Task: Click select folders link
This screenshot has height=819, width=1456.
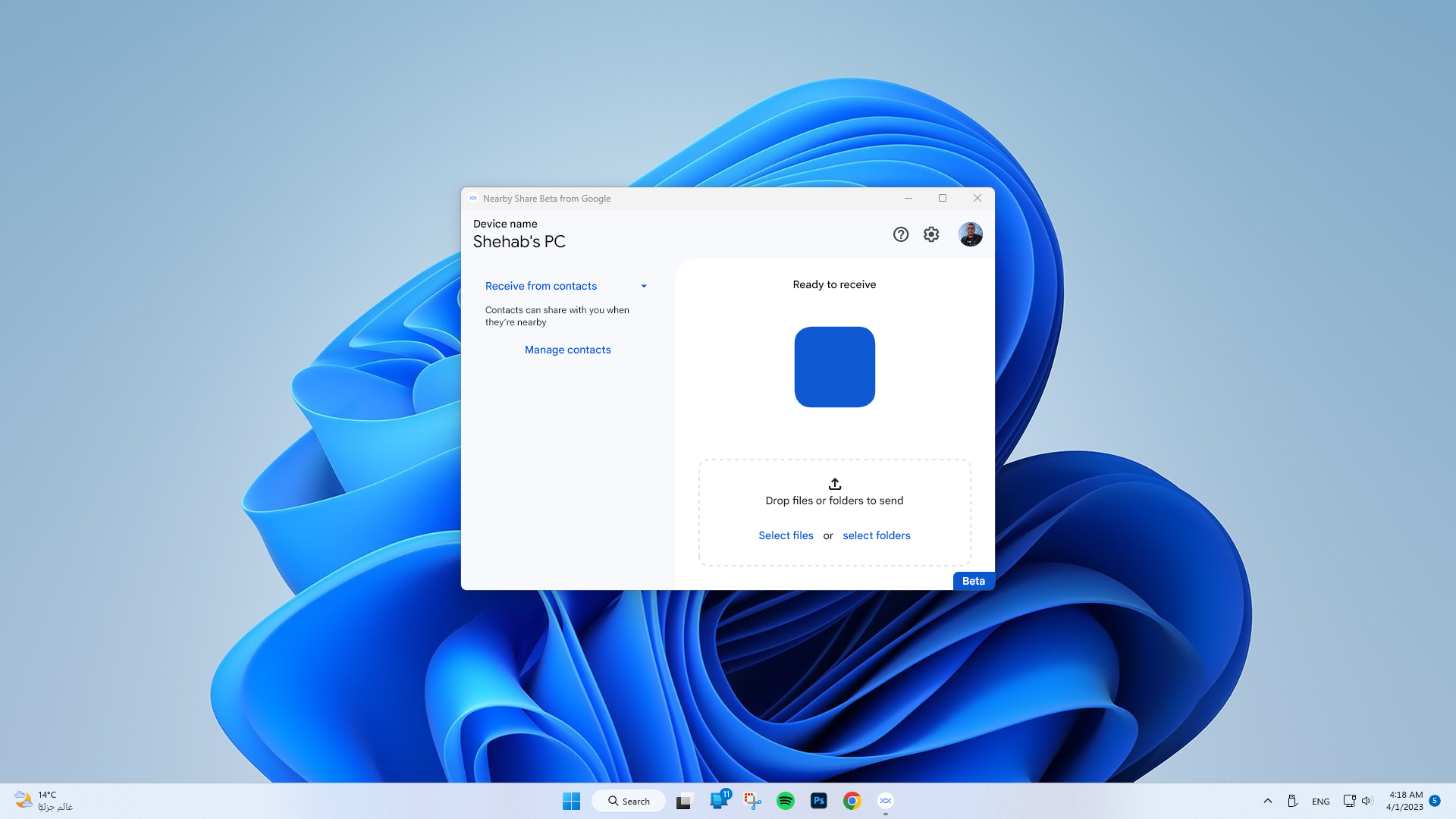Action: [877, 535]
